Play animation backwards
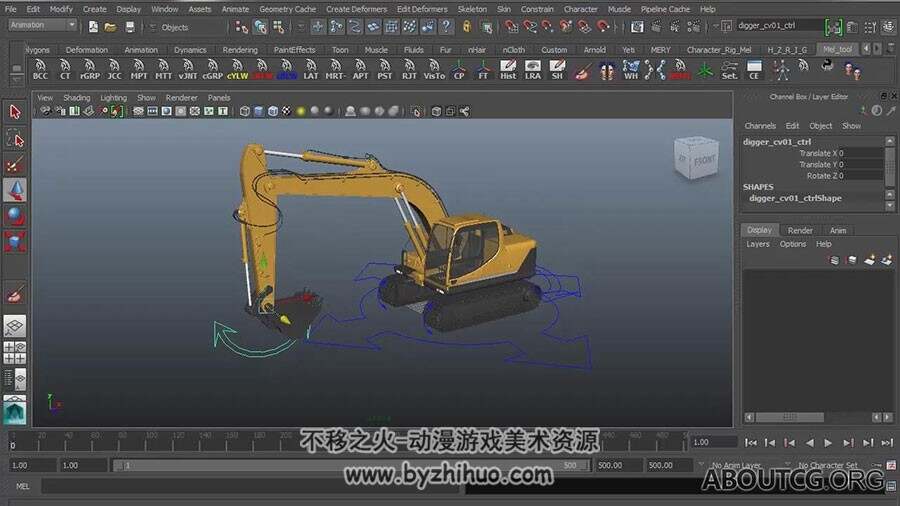900x506 pixels. click(x=809, y=442)
